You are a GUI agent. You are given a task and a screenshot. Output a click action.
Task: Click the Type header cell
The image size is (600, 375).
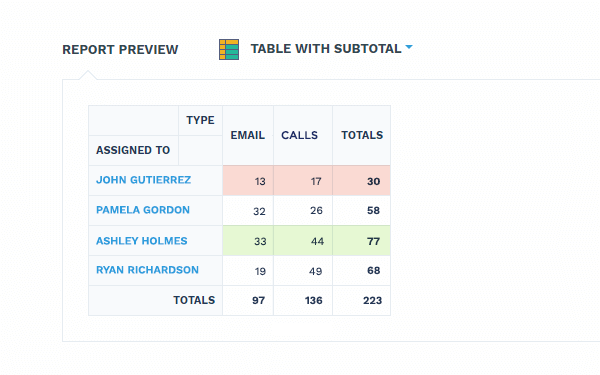(200, 120)
